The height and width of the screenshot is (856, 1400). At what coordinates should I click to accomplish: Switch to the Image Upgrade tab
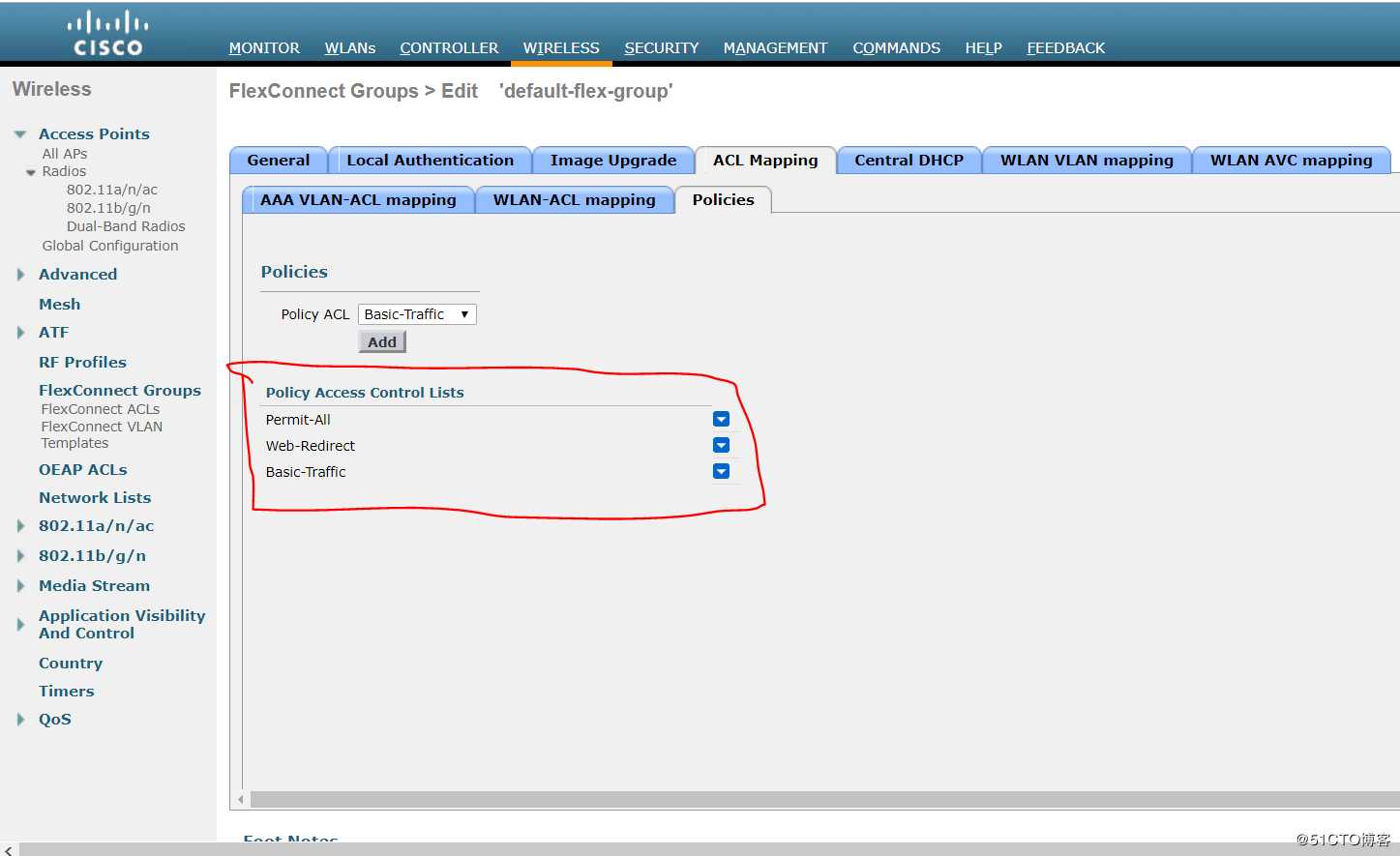613,161
